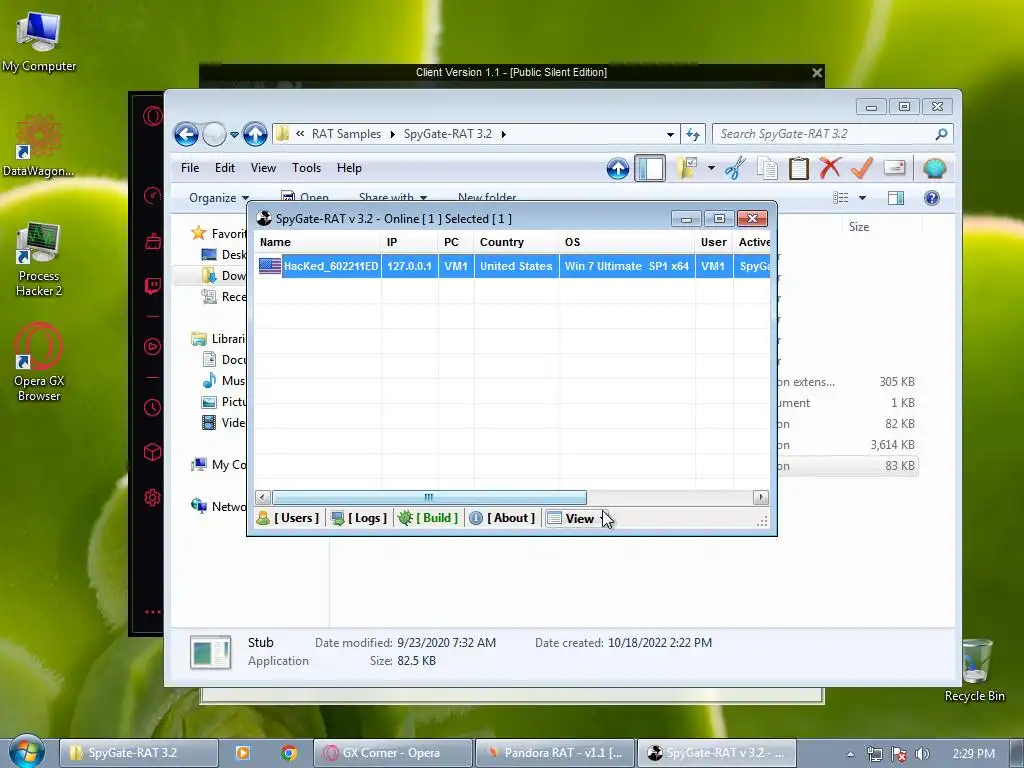Click the red X Delete toolbar icon

830,168
